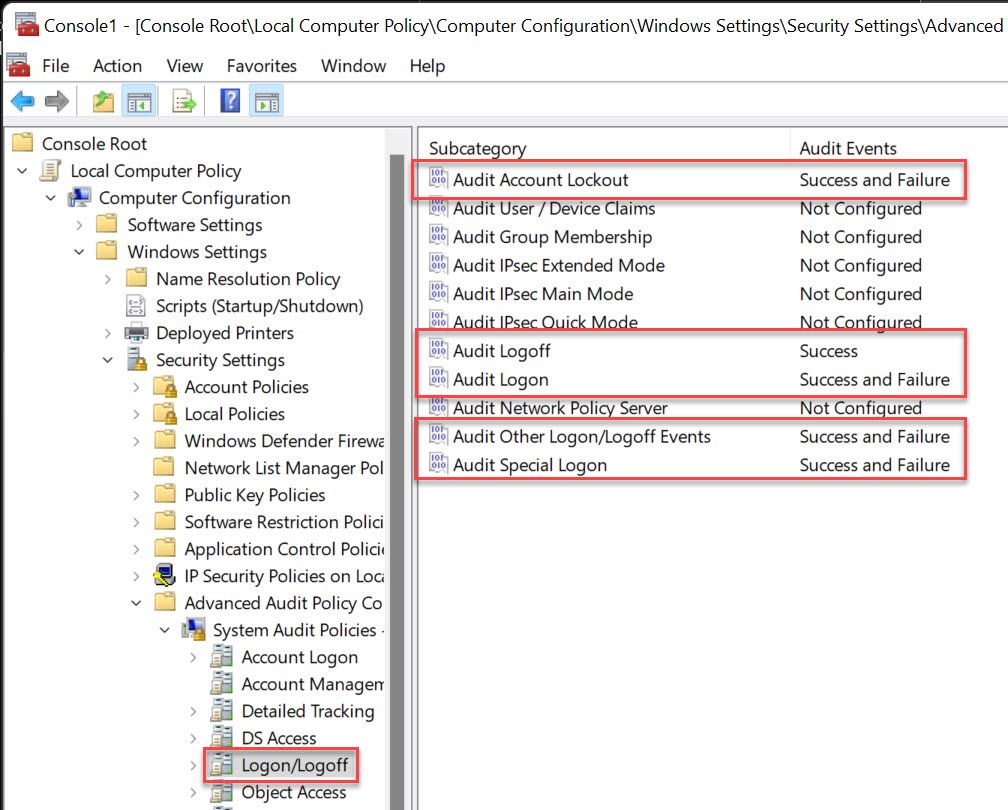Select the Audit Special Logon policy
This screenshot has width=1008, height=810.
click(x=517, y=465)
